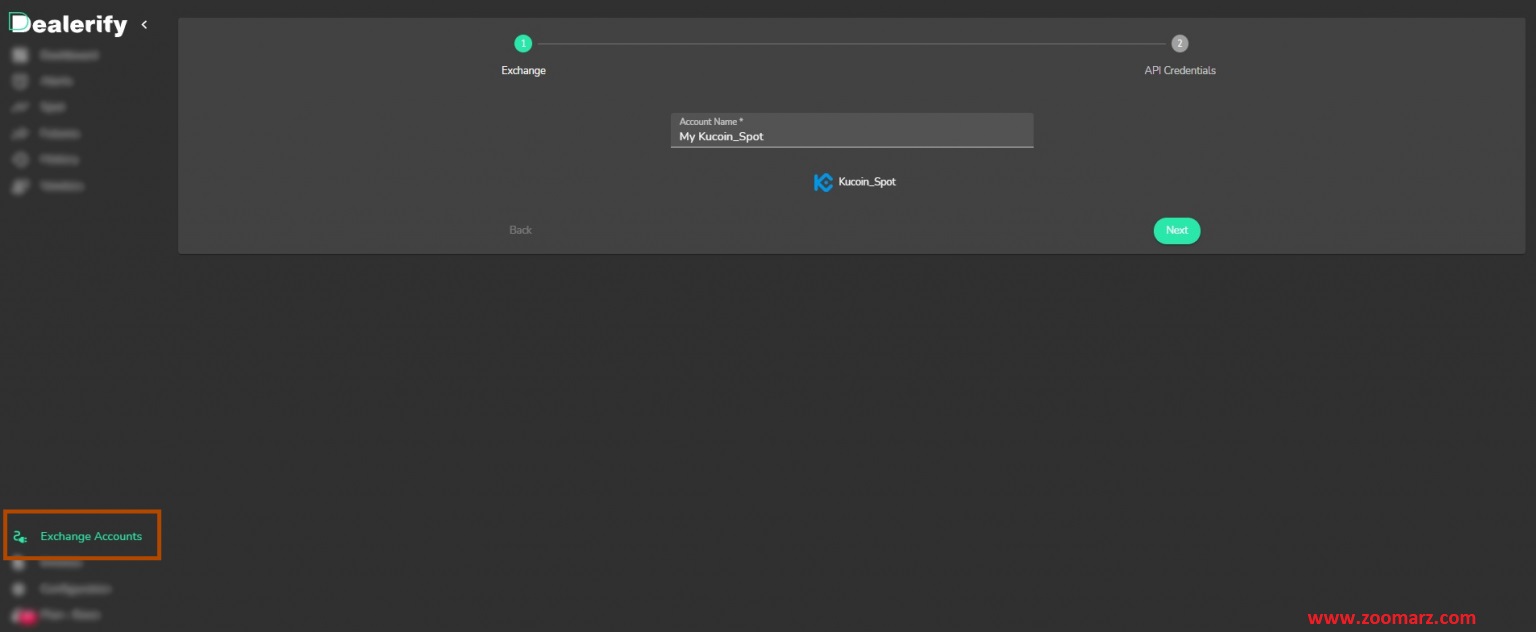Focus the Account Name input field
The width and height of the screenshot is (1536, 632).
click(852, 130)
